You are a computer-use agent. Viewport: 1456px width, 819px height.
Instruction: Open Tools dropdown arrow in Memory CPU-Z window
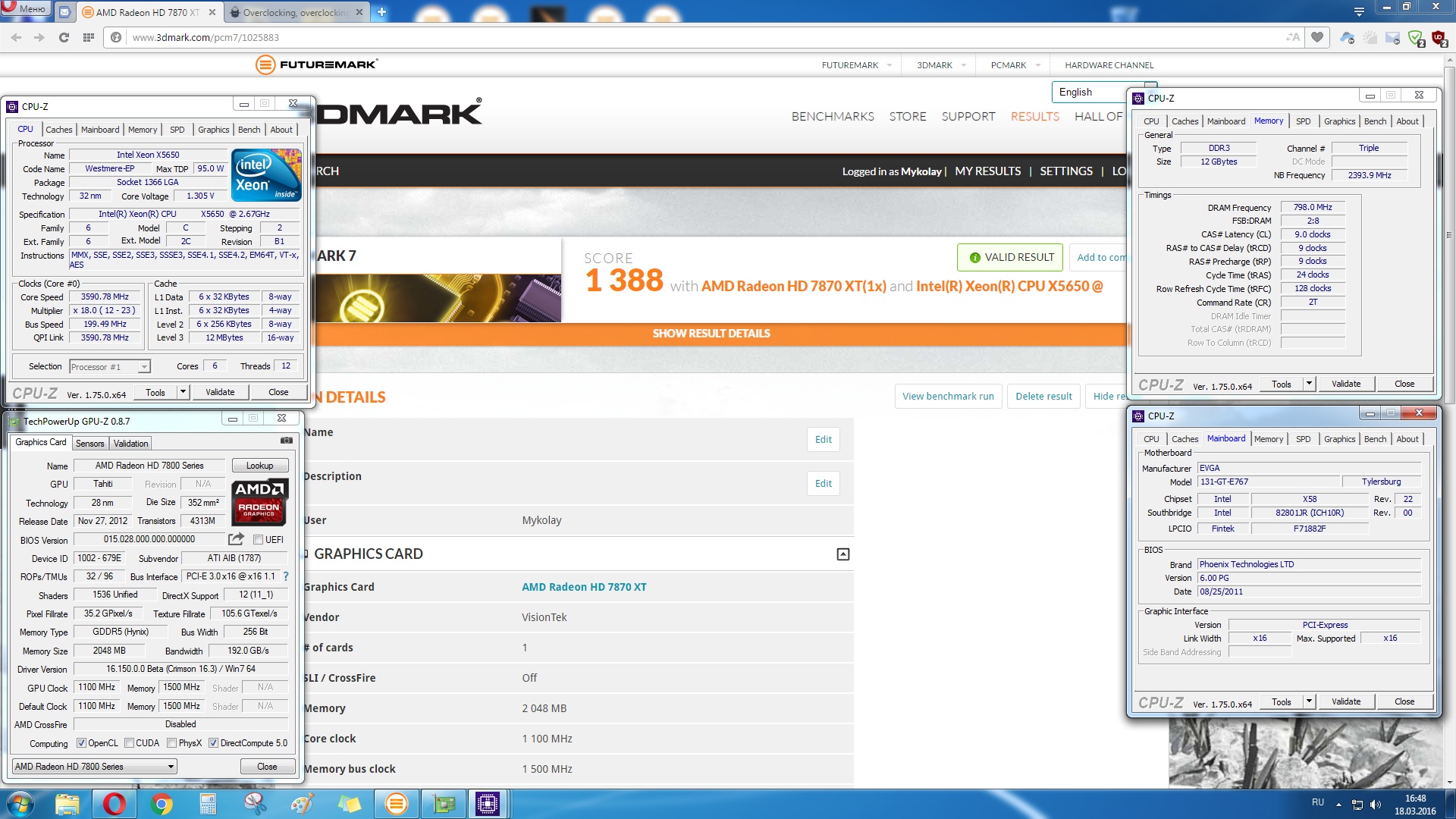coord(1309,384)
